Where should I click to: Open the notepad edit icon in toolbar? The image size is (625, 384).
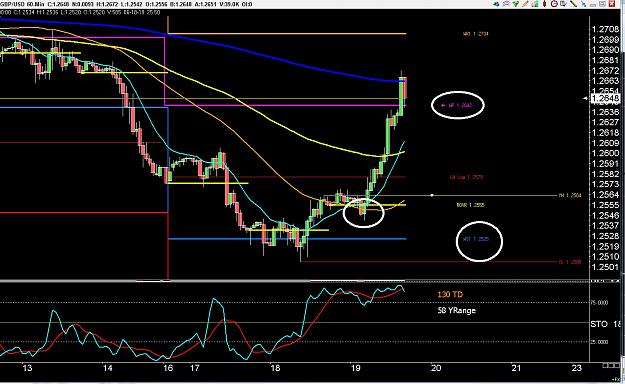pos(564,4)
